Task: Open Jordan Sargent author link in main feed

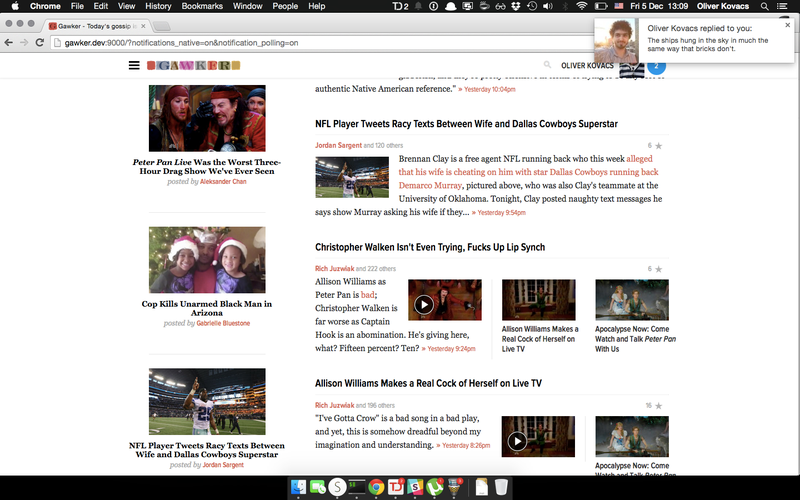Action: click(338, 145)
